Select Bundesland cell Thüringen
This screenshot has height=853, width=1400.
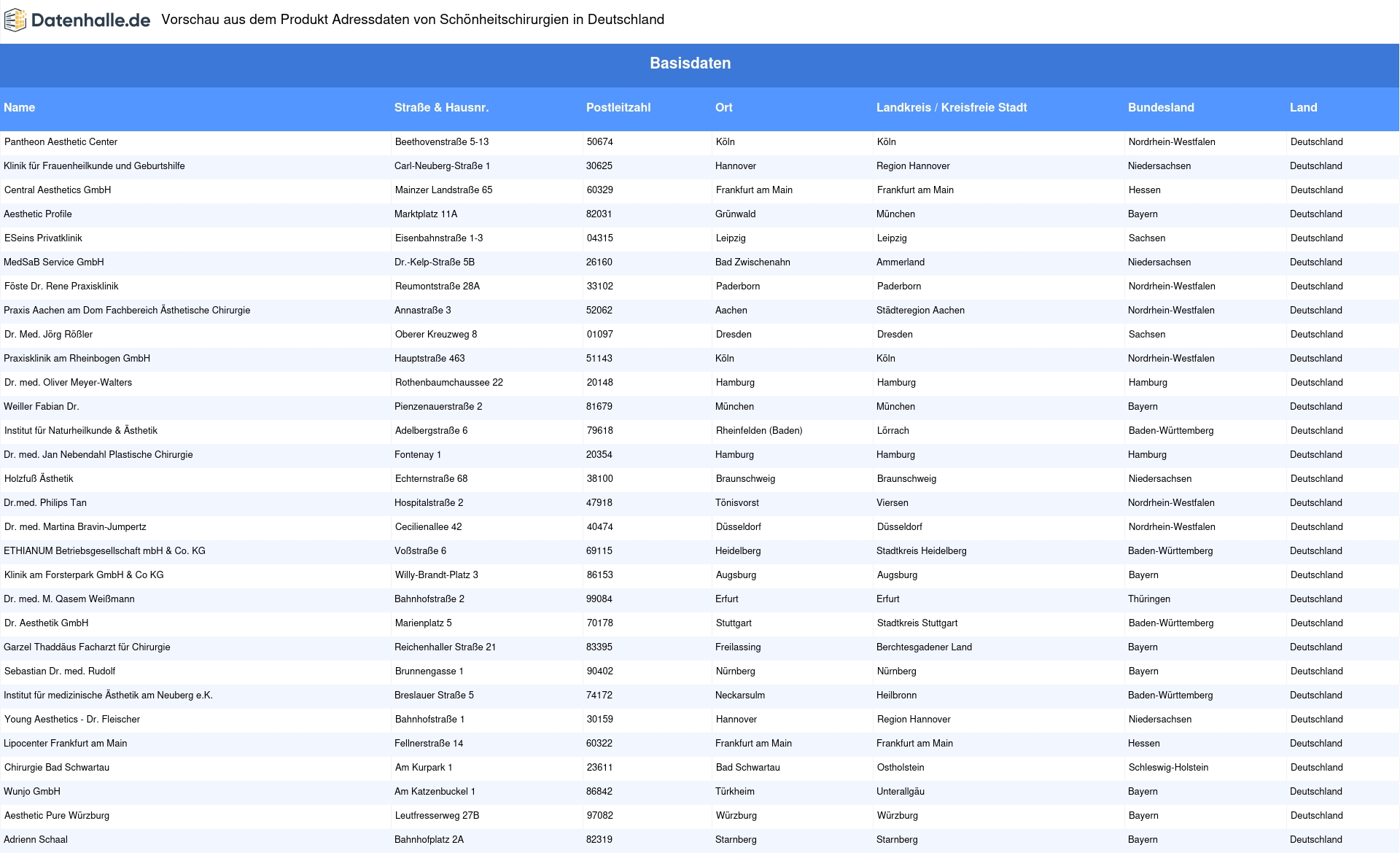[x=1149, y=599]
